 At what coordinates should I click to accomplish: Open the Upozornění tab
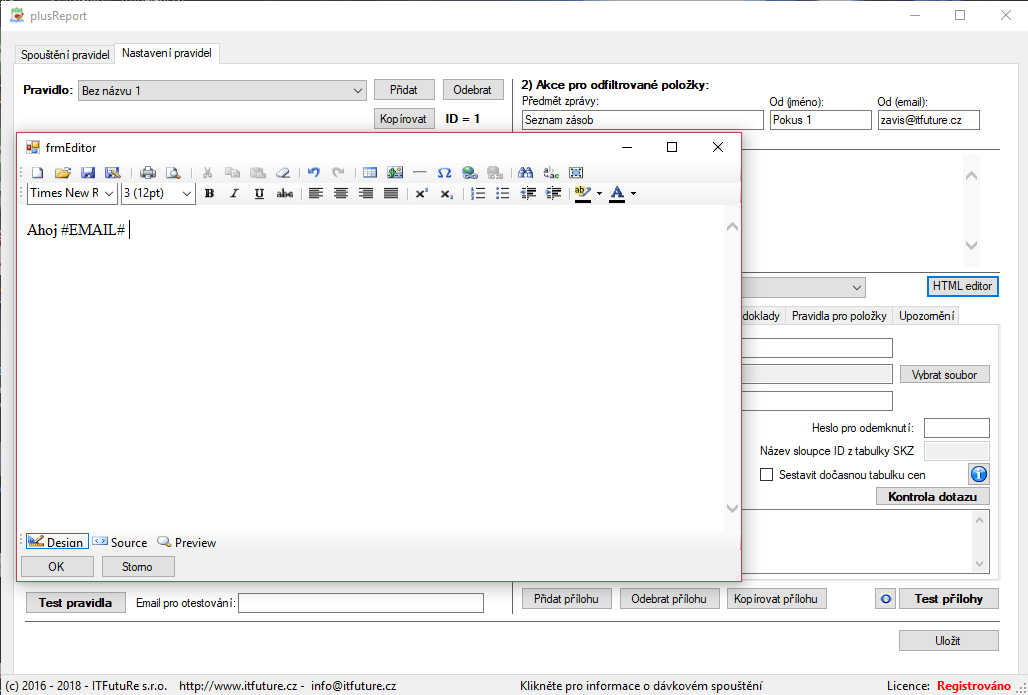926,316
